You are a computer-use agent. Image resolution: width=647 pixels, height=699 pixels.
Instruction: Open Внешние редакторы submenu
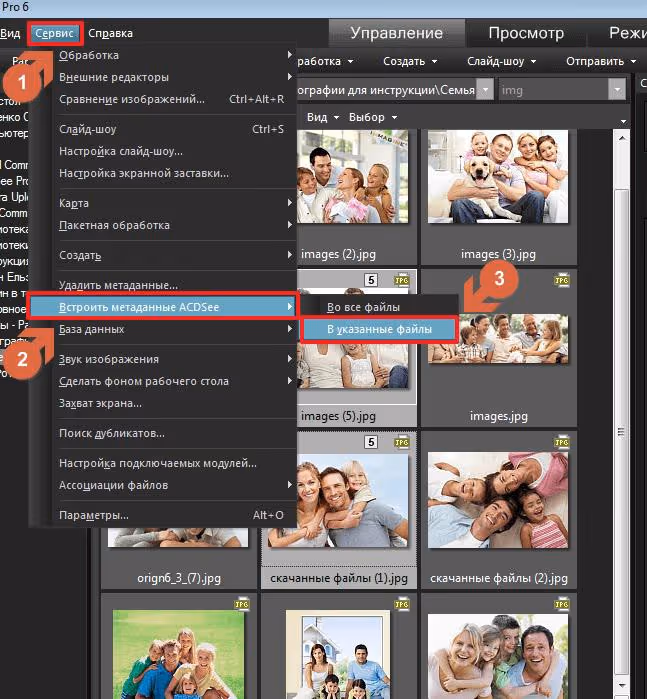point(176,77)
